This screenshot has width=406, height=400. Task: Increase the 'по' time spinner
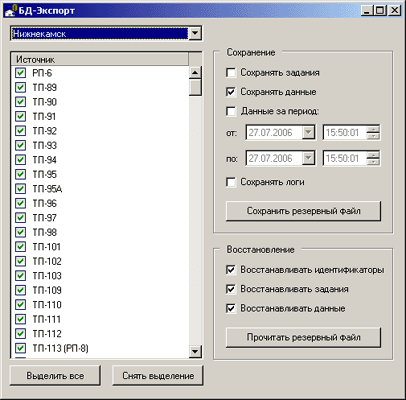coord(373,155)
